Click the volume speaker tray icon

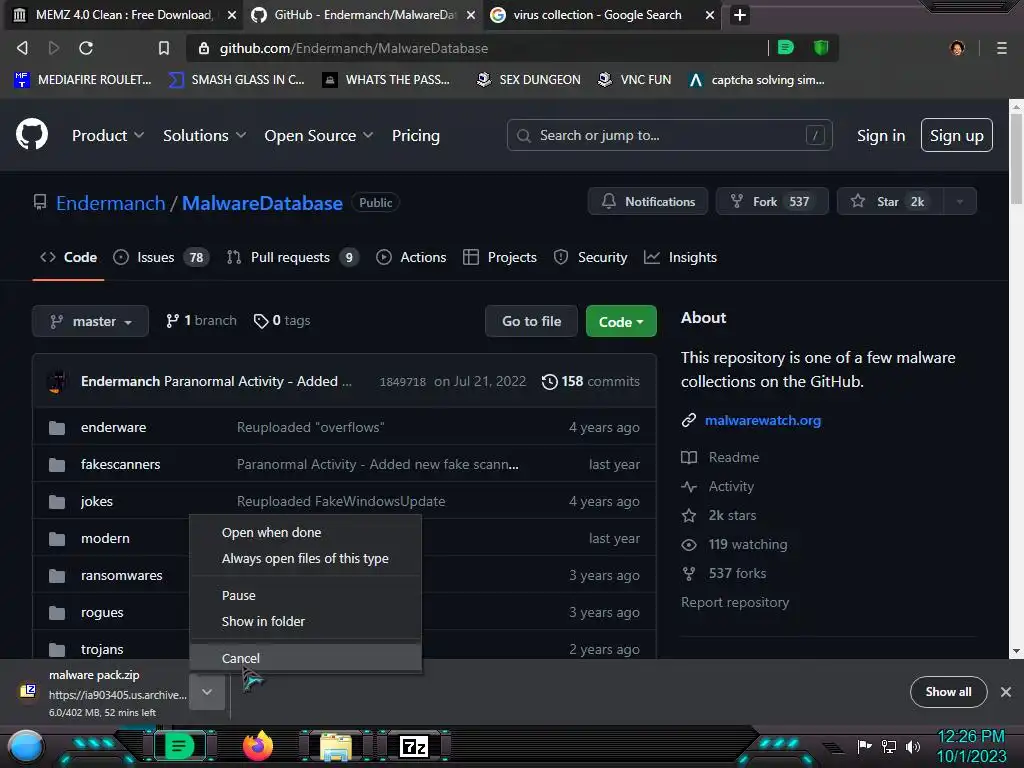pyautogui.click(x=913, y=746)
